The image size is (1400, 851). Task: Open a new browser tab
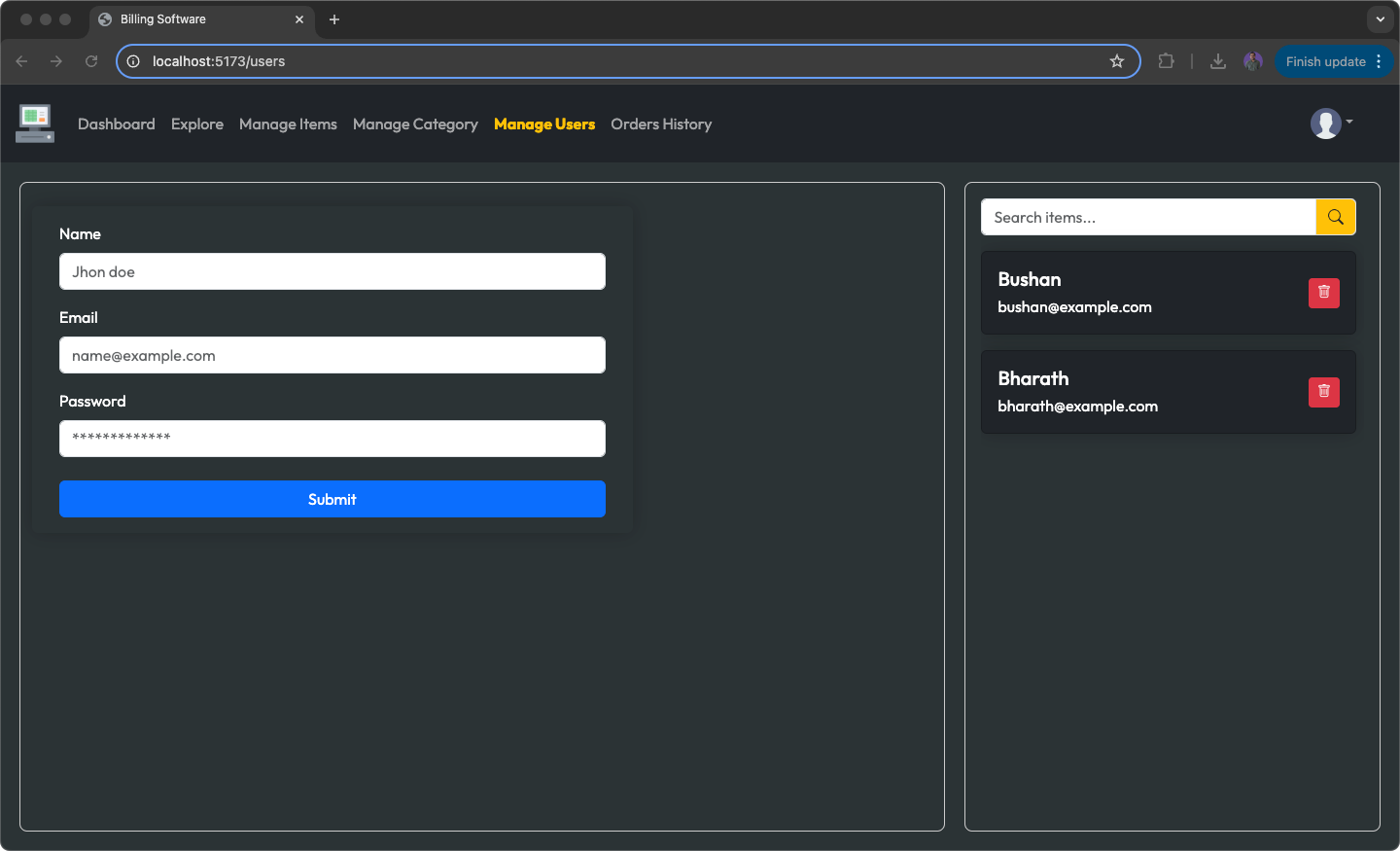point(334,19)
